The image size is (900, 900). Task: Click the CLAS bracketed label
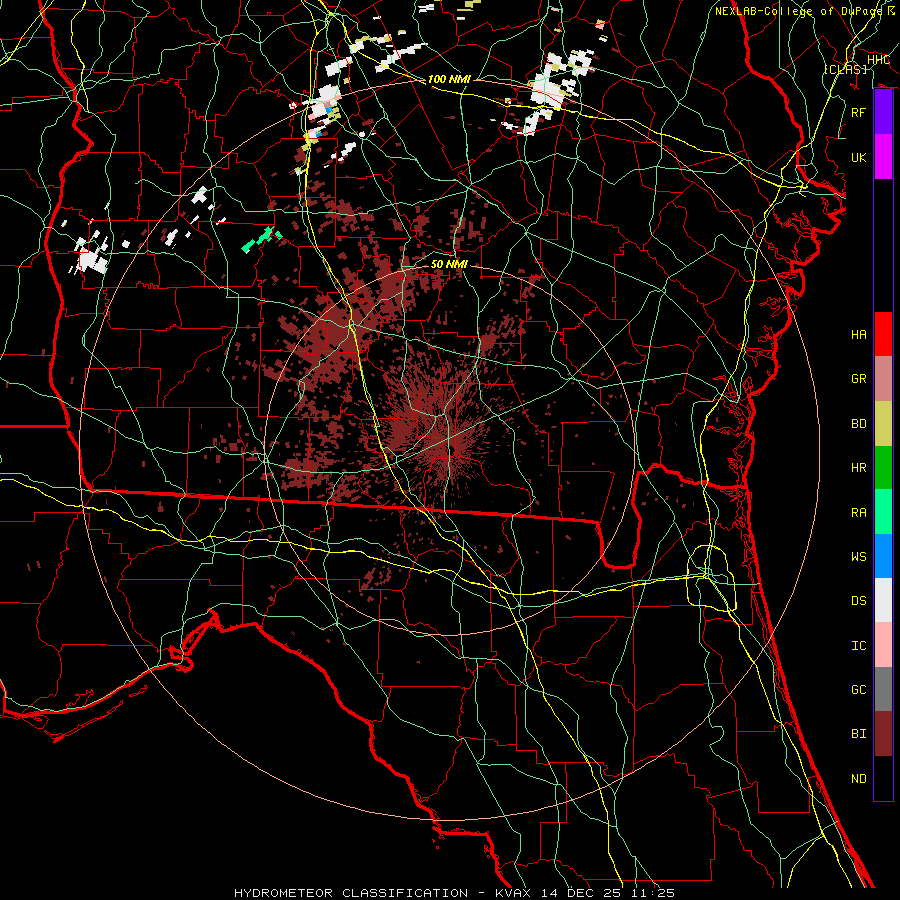click(845, 69)
